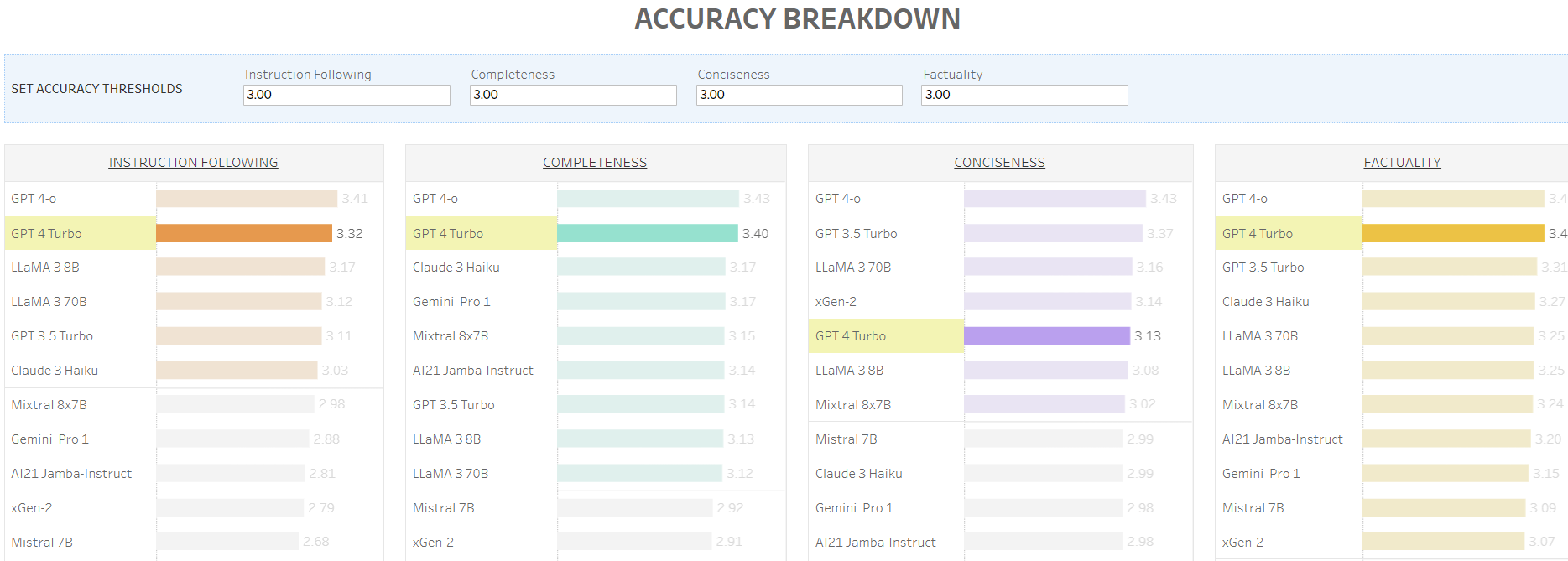Image resolution: width=1568 pixels, height=561 pixels.
Task: Click Gemini Pro 1 in Instruction Following
Action: click(x=49, y=439)
